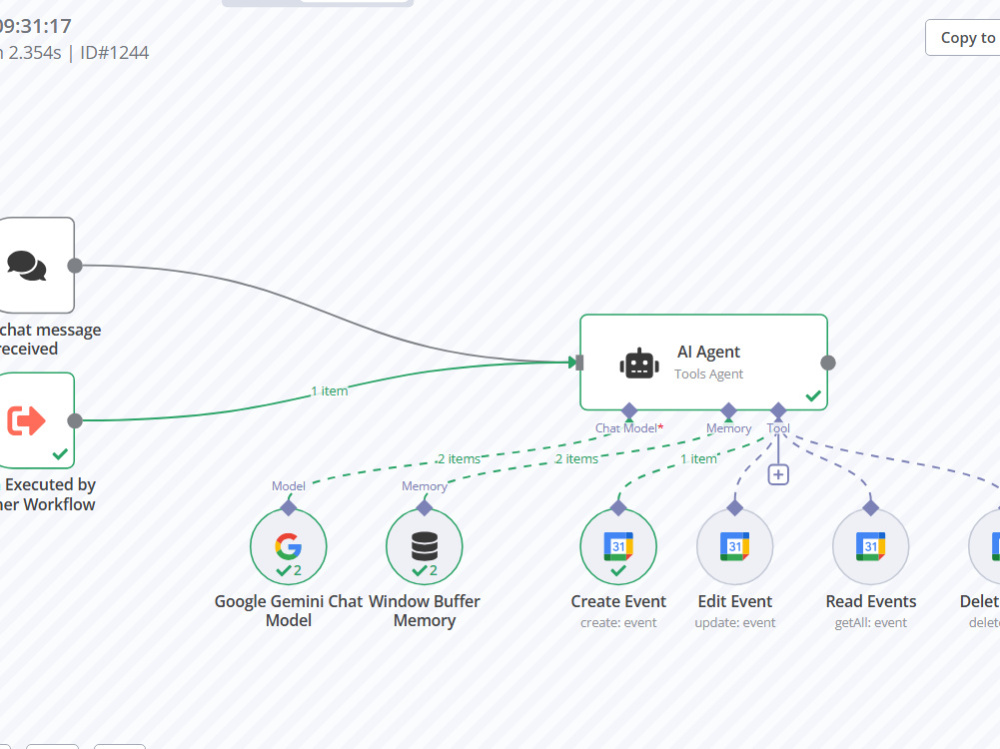Image resolution: width=1000 pixels, height=749 pixels.
Task: Select the Window Buffer Memory node
Action: (x=424, y=547)
